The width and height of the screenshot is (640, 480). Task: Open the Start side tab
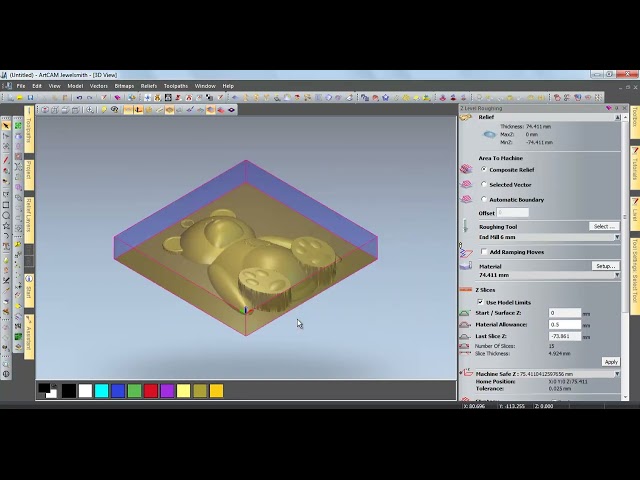point(29,290)
